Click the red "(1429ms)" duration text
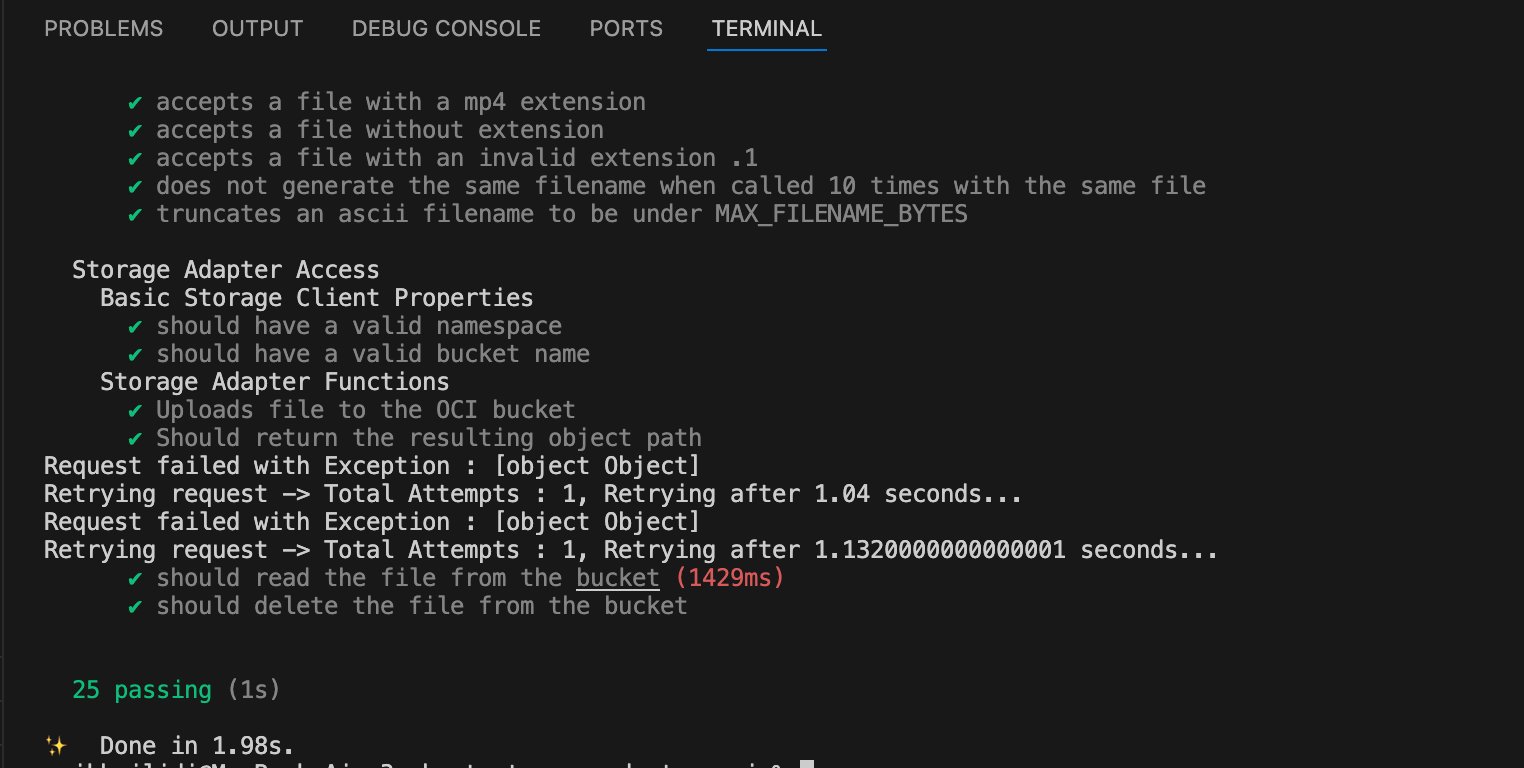The image size is (1524, 768). tap(730, 578)
